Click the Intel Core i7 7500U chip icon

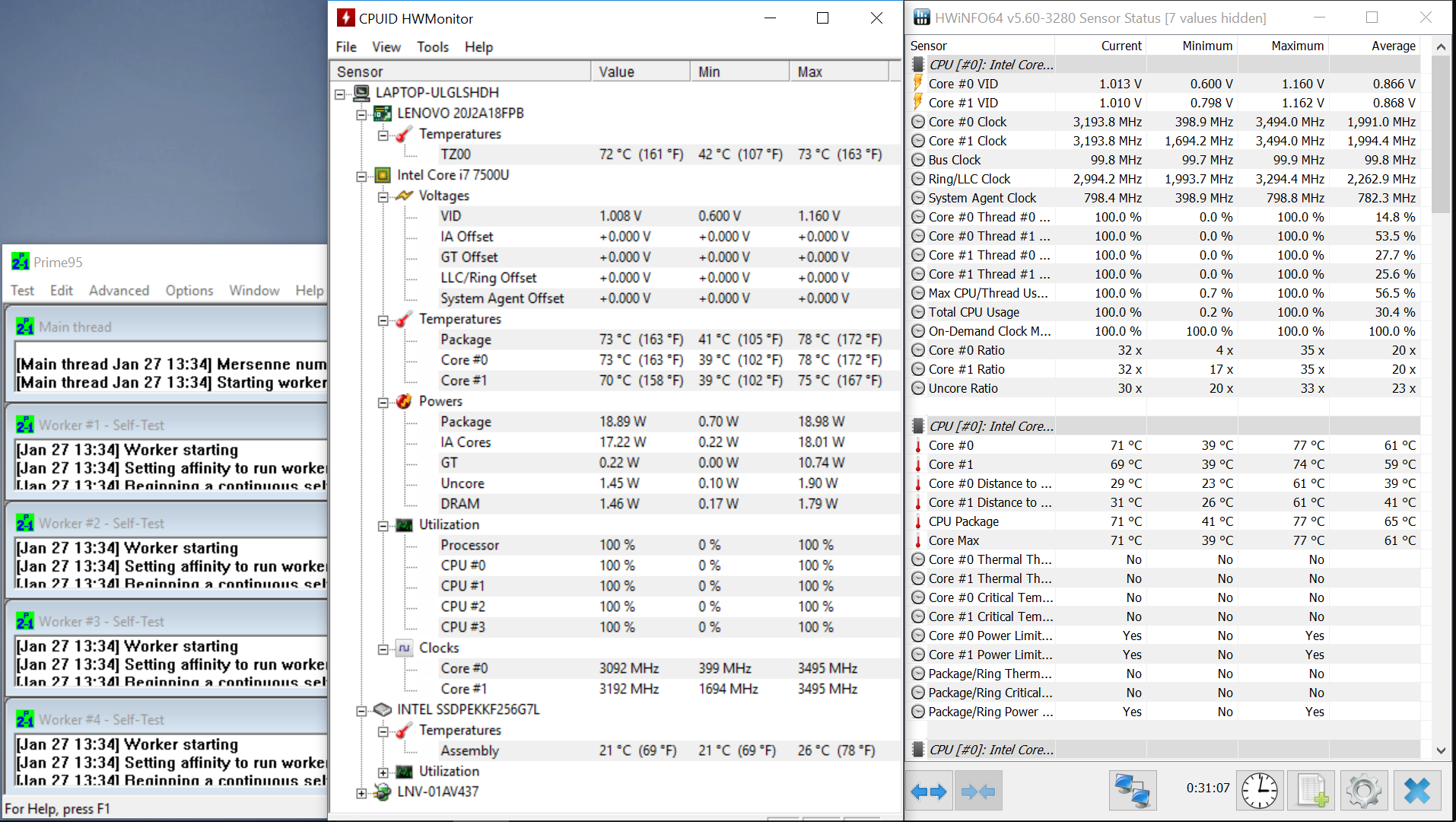click(x=383, y=175)
